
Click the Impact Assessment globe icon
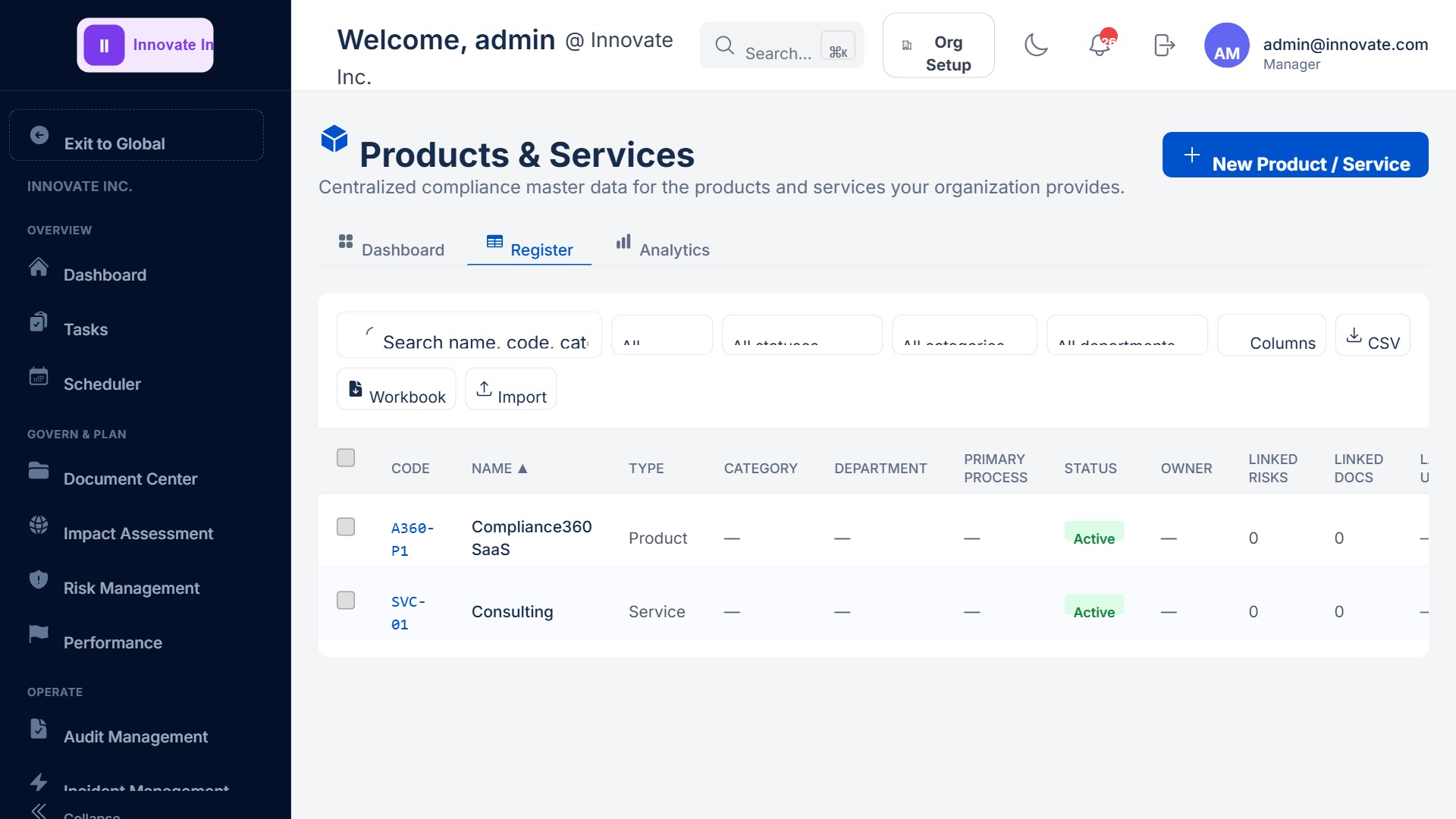click(x=39, y=525)
